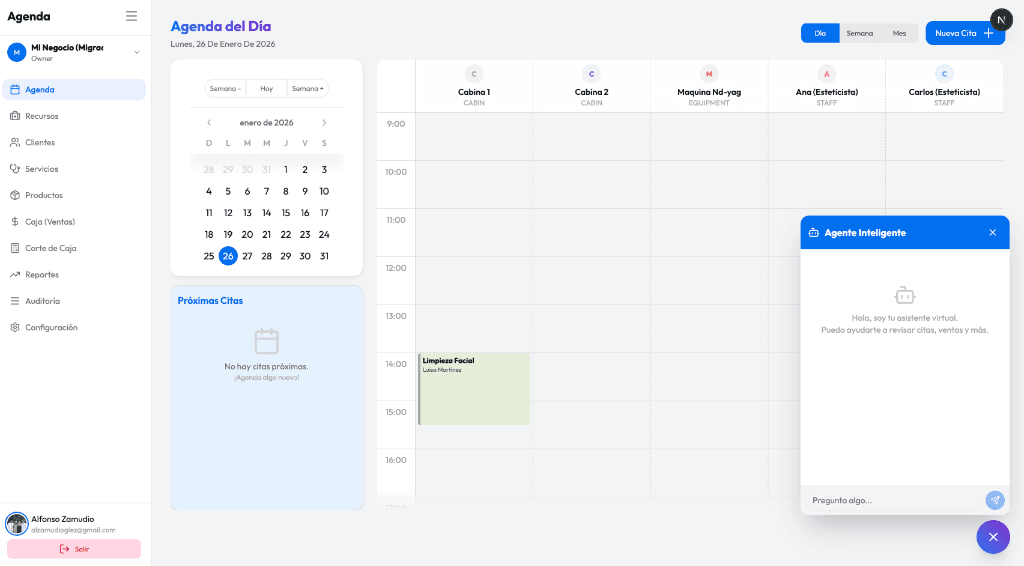Go to next month in calendar
The width and height of the screenshot is (1024, 566).
(324, 123)
